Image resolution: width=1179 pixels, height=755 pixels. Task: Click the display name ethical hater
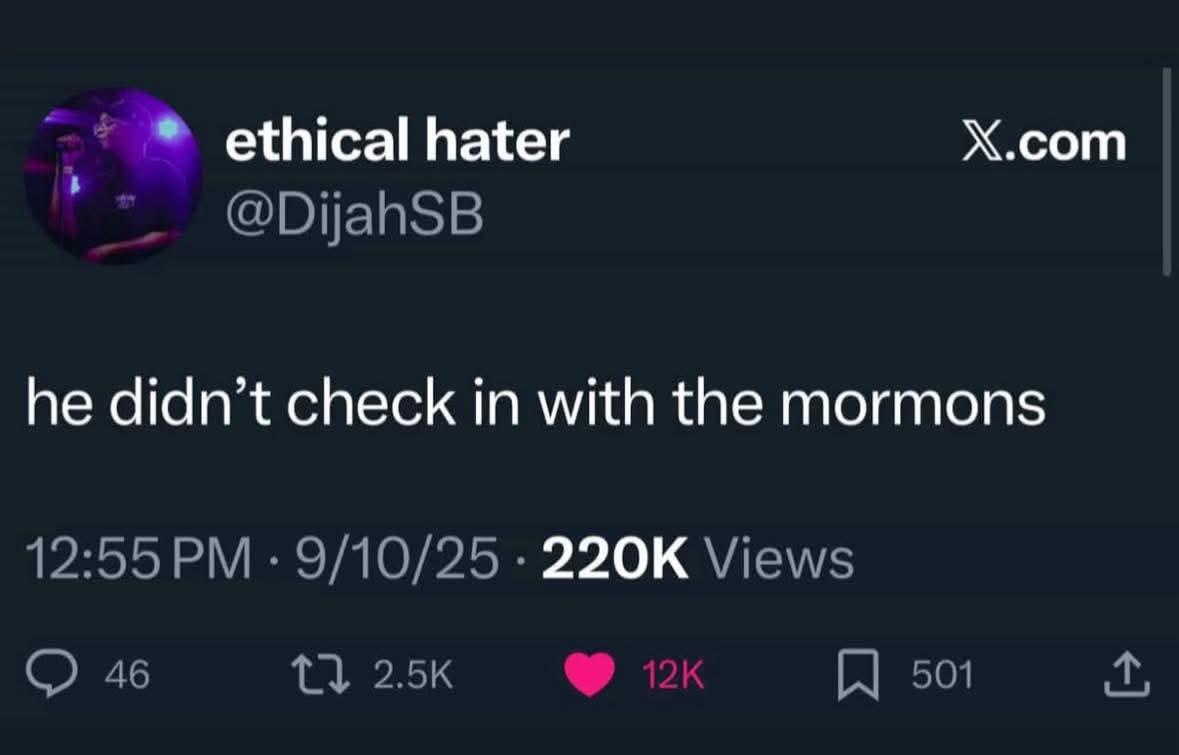(x=397, y=140)
